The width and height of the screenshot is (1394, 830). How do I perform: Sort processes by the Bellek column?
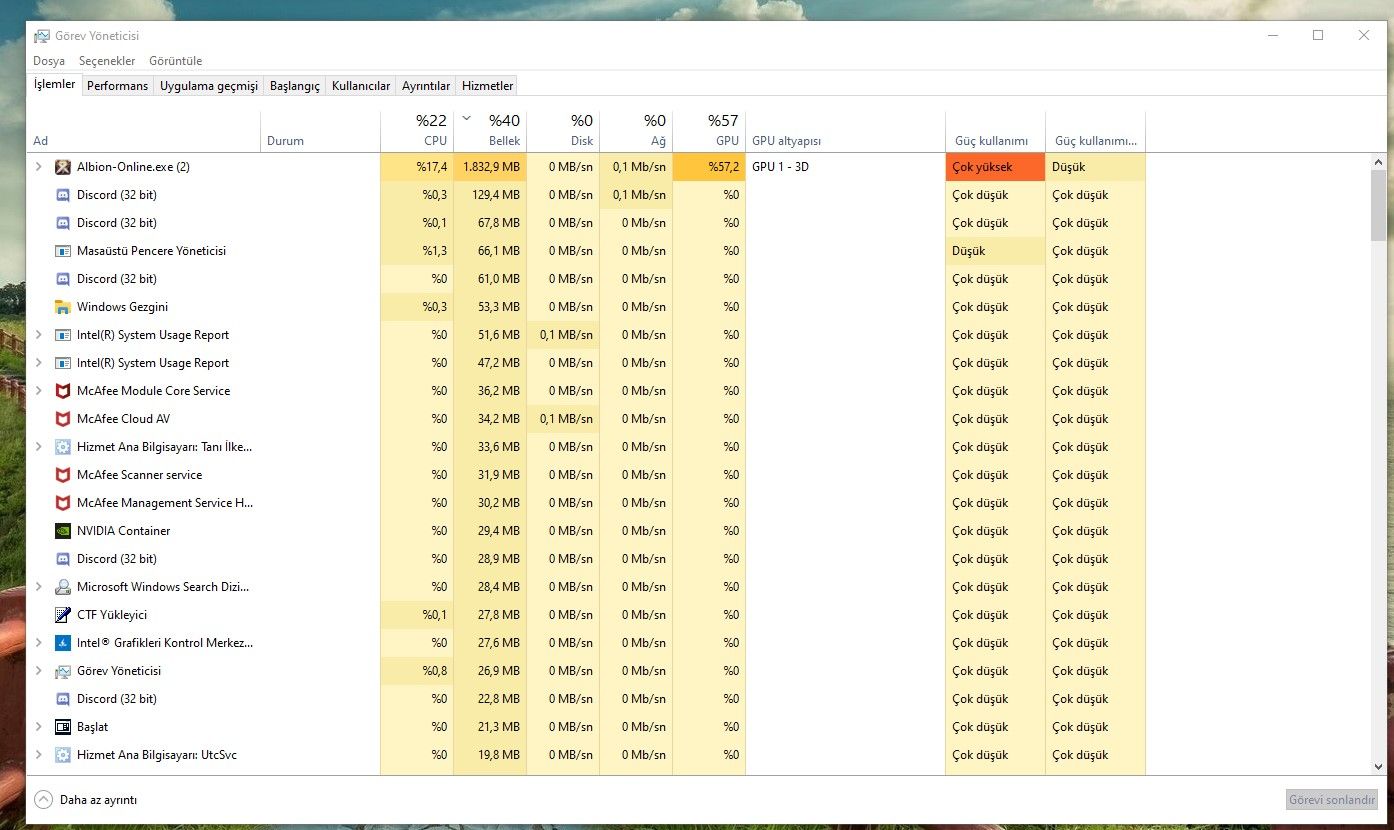click(490, 132)
